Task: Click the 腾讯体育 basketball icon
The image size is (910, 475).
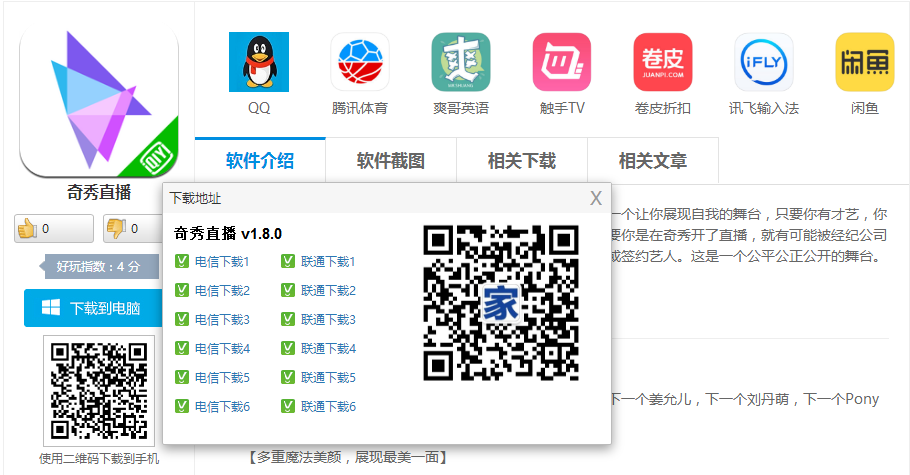Action: tap(360, 62)
